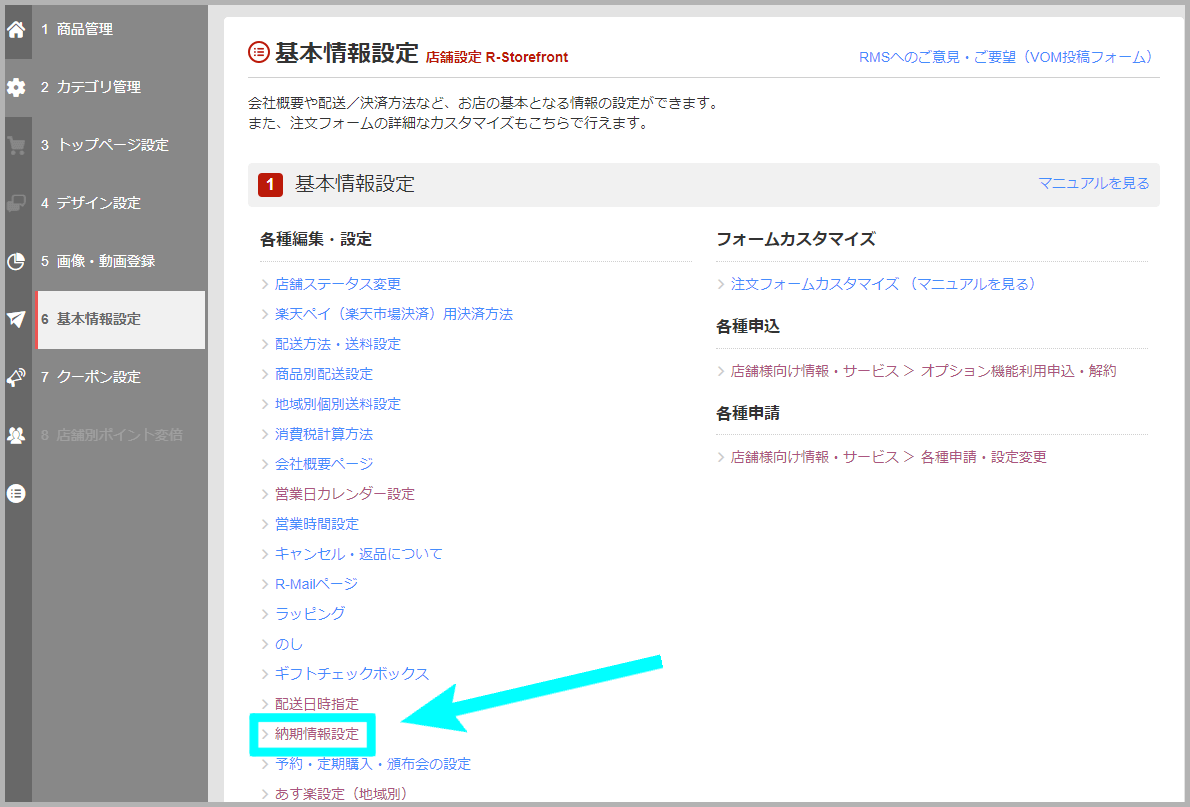Open 営業日カレンダー設定 link

345,494
